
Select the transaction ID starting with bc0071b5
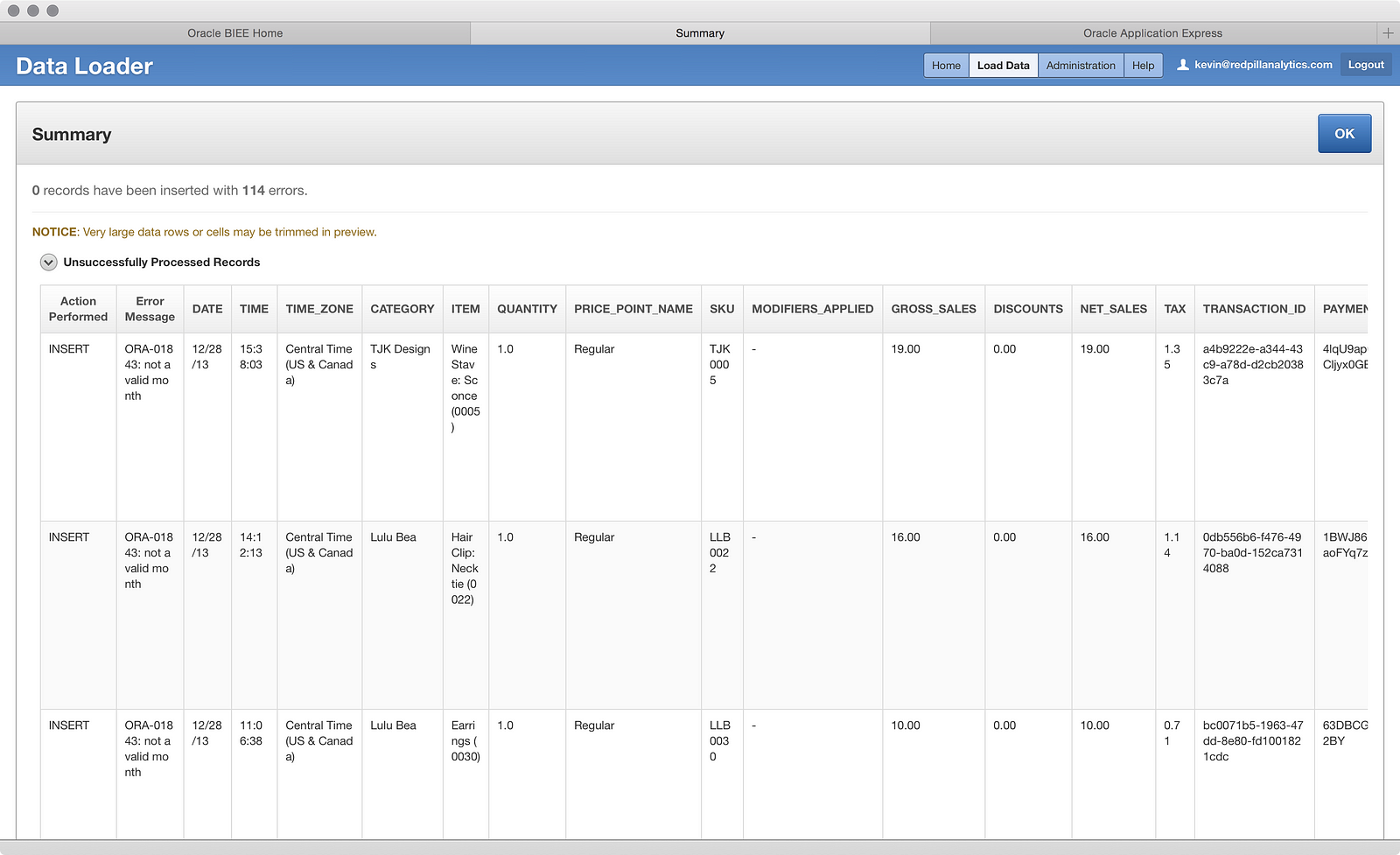coord(1254,774)
